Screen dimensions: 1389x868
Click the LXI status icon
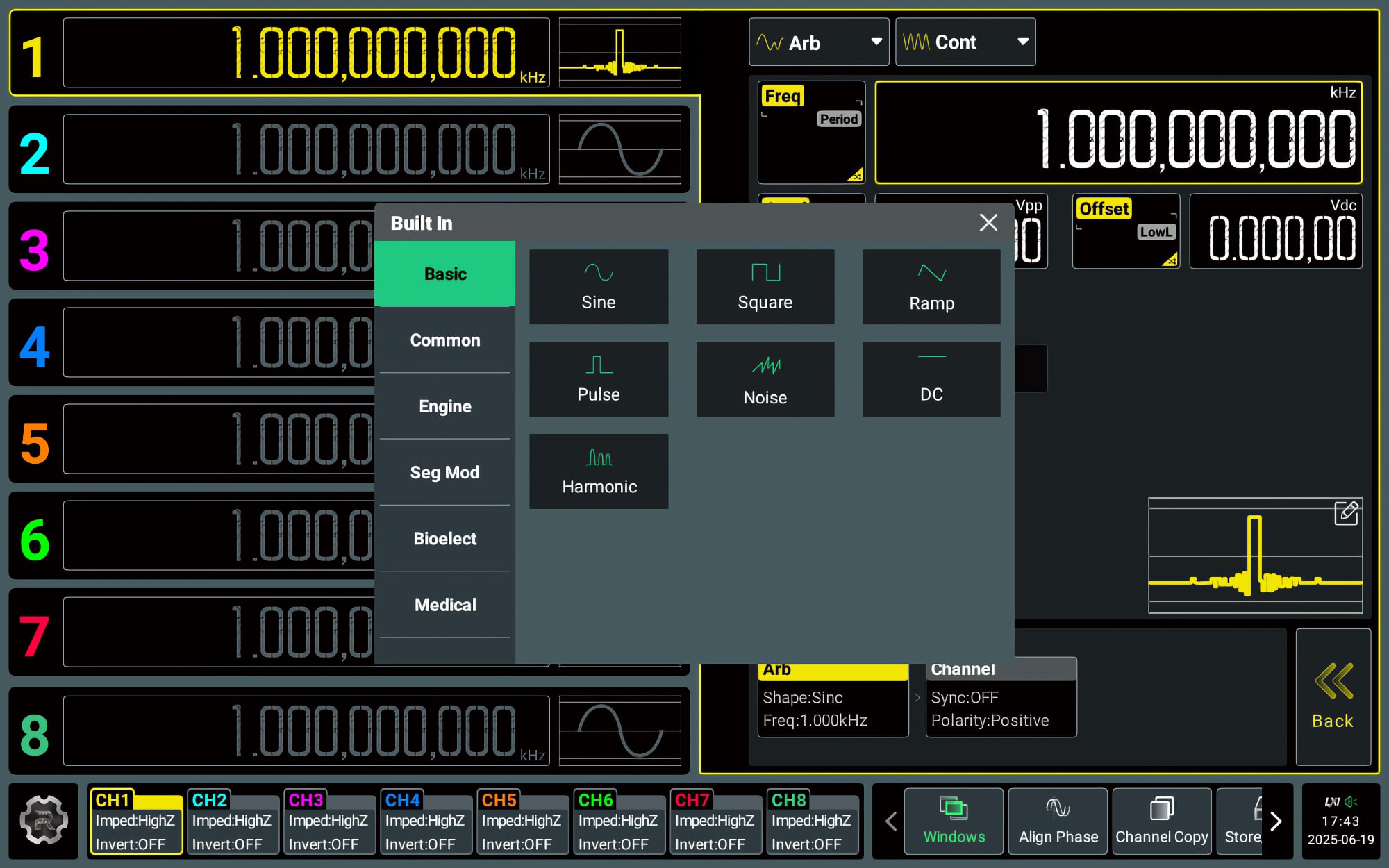[1332, 801]
